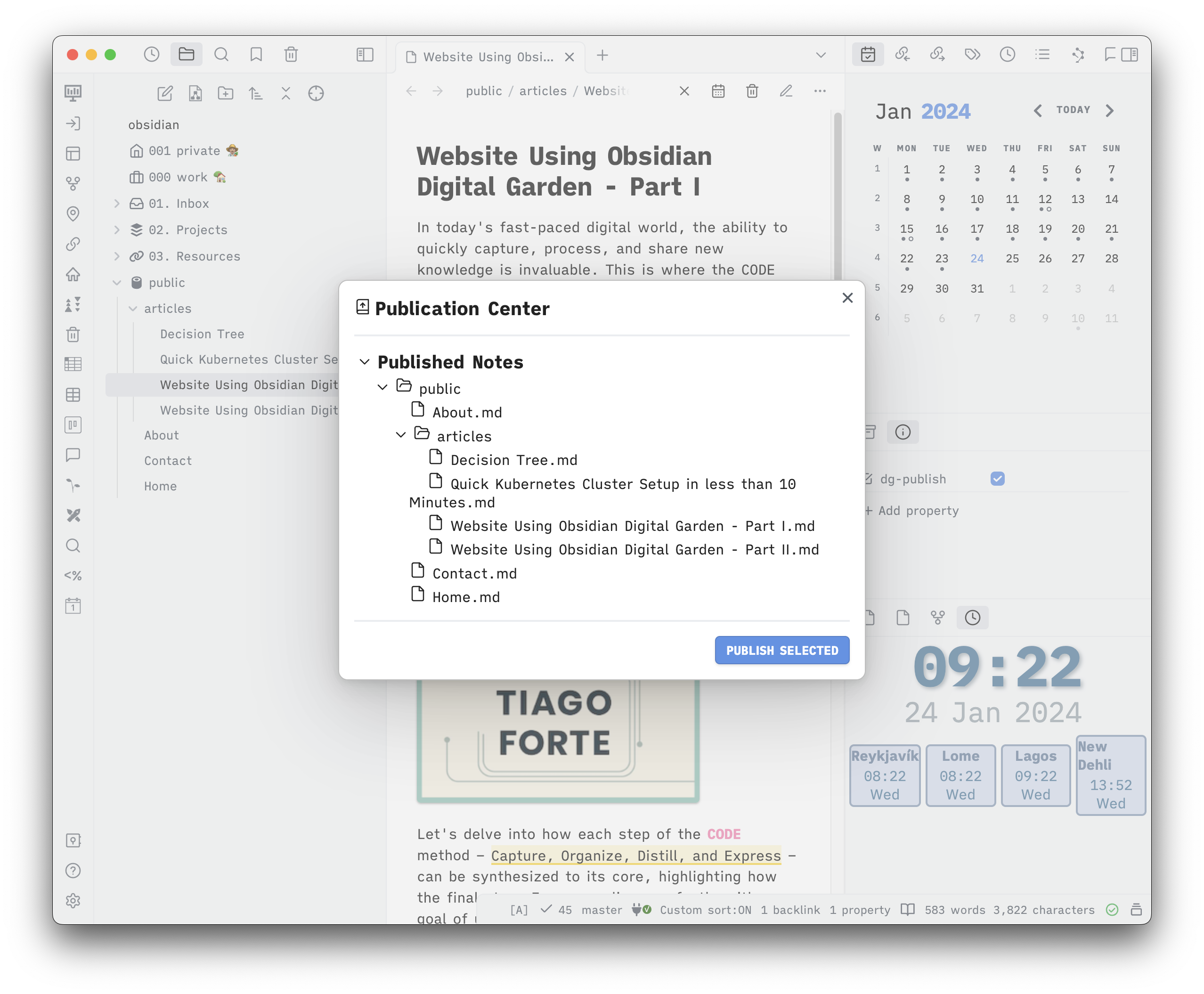Image resolution: width=1204 pixels, height=994 pixels.
Task: Click the edit pencil icon in note header
Action: click(786, 91)
